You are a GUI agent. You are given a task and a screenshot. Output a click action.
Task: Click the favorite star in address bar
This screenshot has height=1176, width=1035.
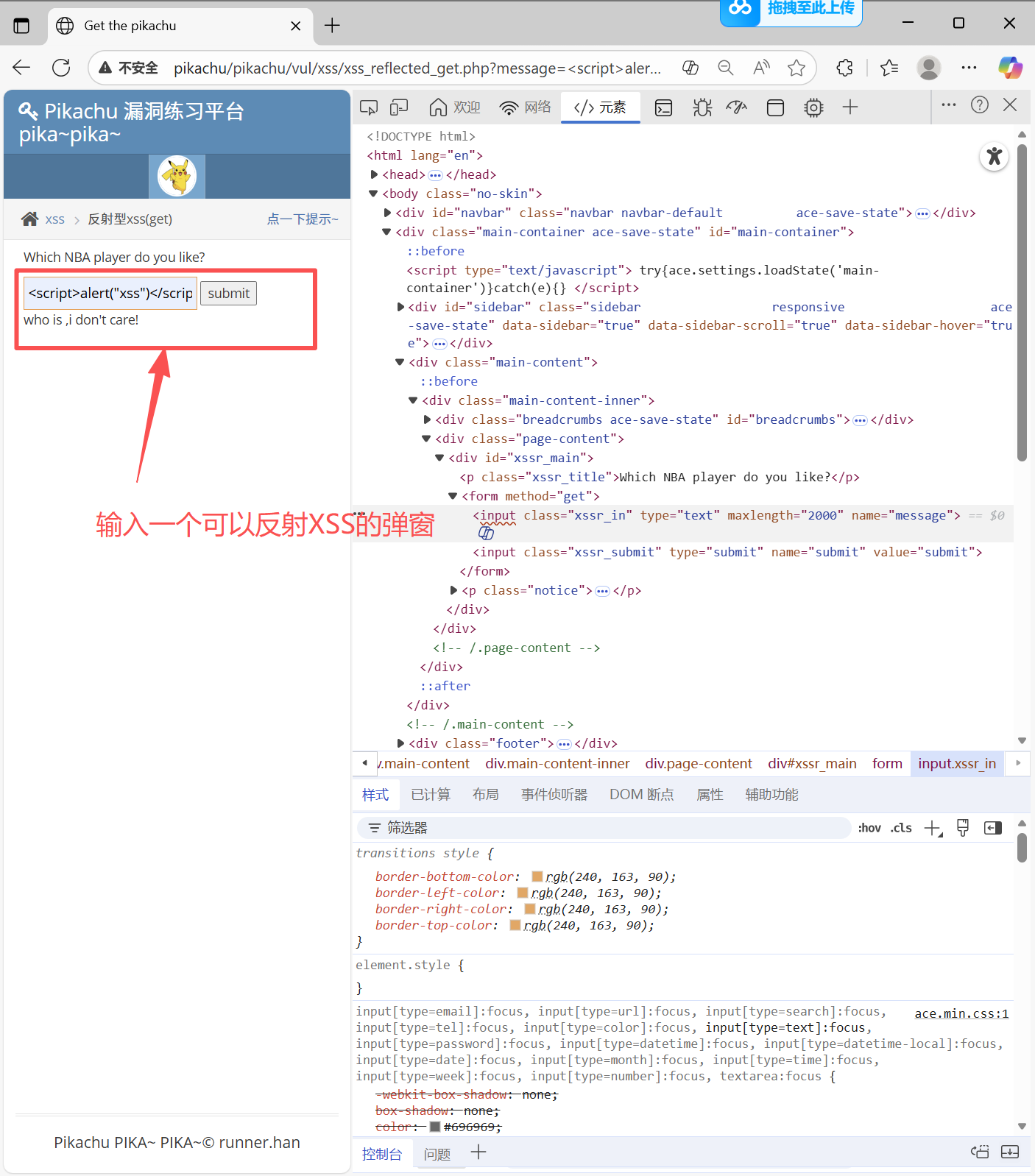(796, 68)
